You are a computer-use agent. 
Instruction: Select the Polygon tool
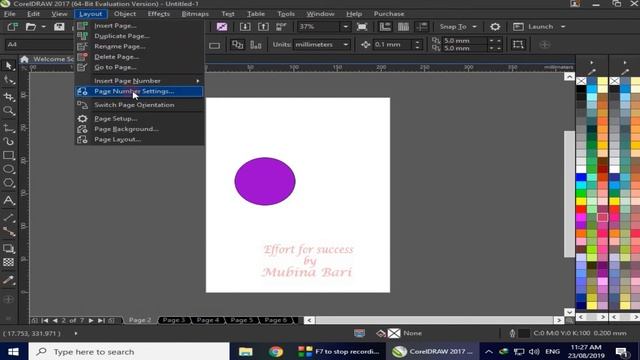9,183
